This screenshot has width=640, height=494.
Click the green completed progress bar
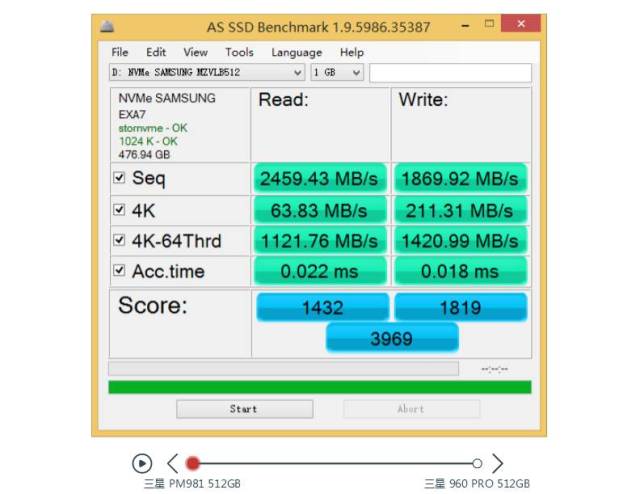[x=320, y=387]
